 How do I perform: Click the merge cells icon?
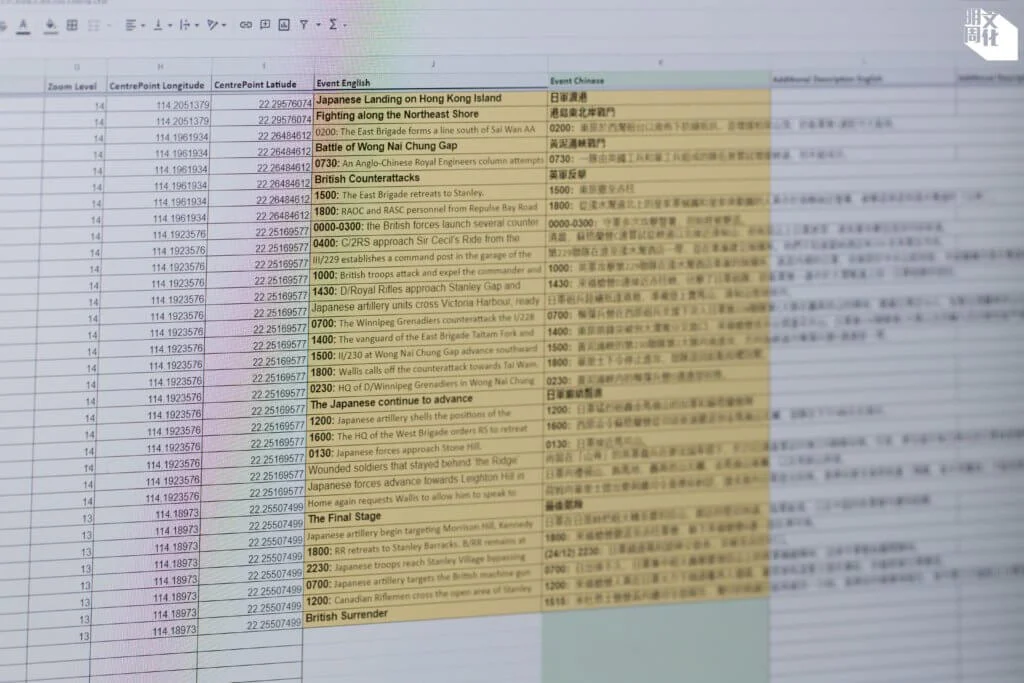(95, 24)
